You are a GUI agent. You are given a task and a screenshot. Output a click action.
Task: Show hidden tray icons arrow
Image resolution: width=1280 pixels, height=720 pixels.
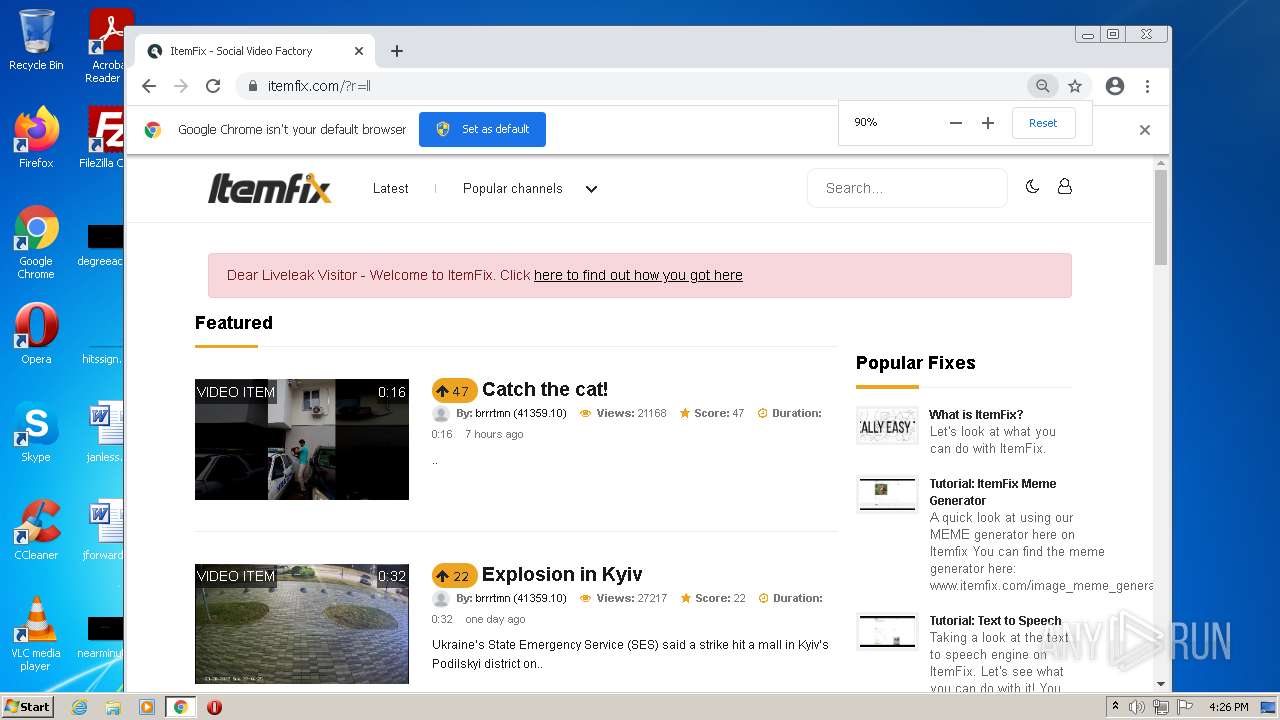click(x=1115, y=707)
